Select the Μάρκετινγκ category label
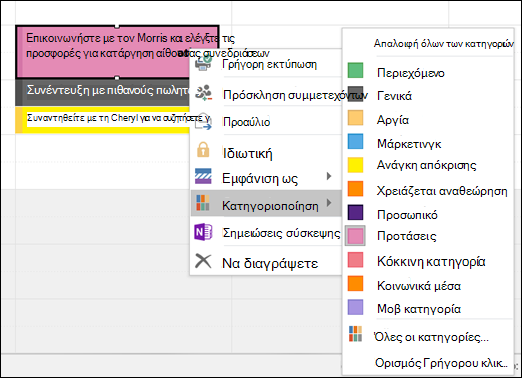This screenshot has height=378, width=522. (409, 144)
